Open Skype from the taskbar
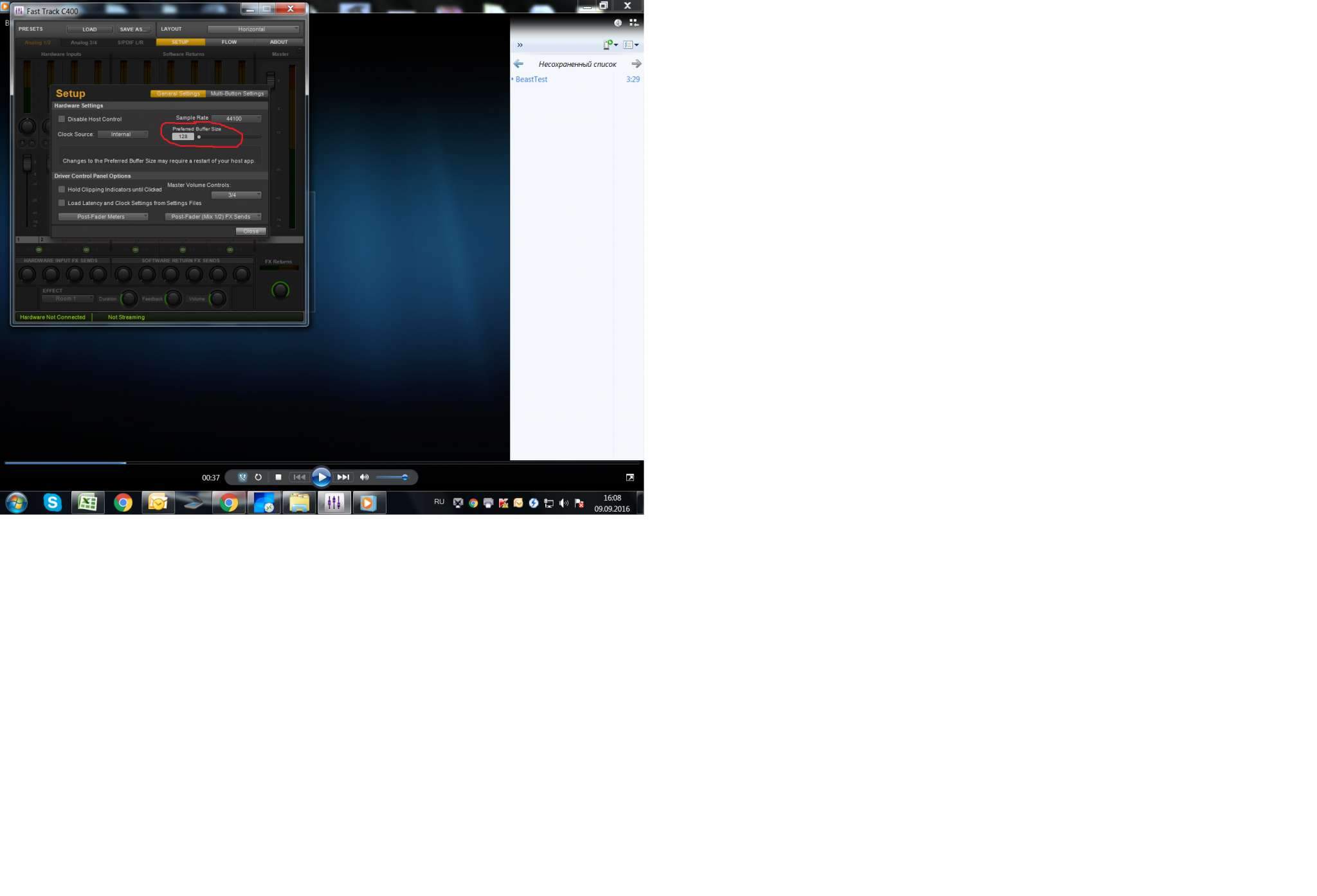This screenshot has height=896, width=1317. 52,502
